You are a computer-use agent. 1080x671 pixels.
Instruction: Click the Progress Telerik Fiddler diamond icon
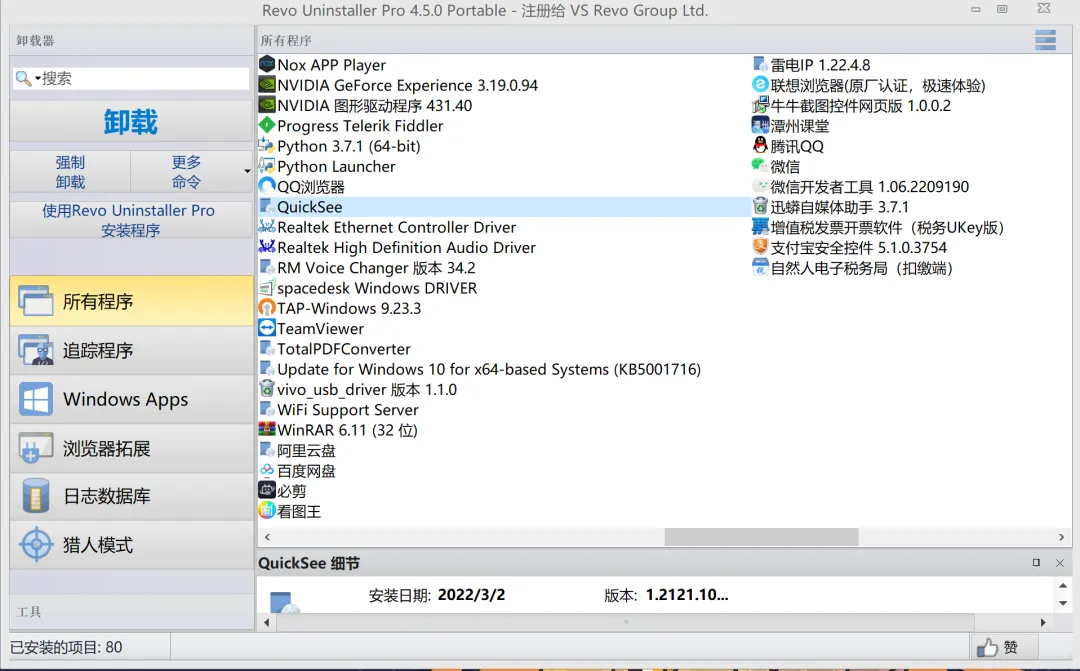pyautogui.click(x=267, y=125)
